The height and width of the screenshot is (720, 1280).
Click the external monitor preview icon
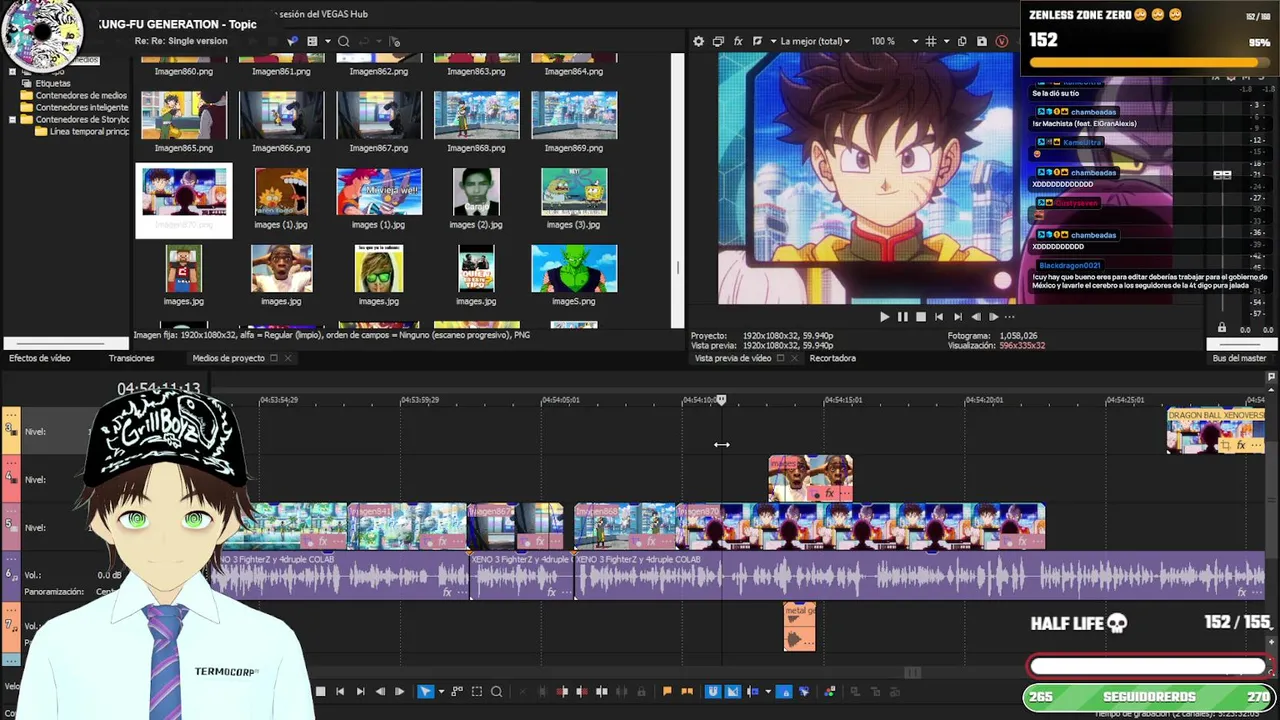pyautogui.click(x=718, y=41)
